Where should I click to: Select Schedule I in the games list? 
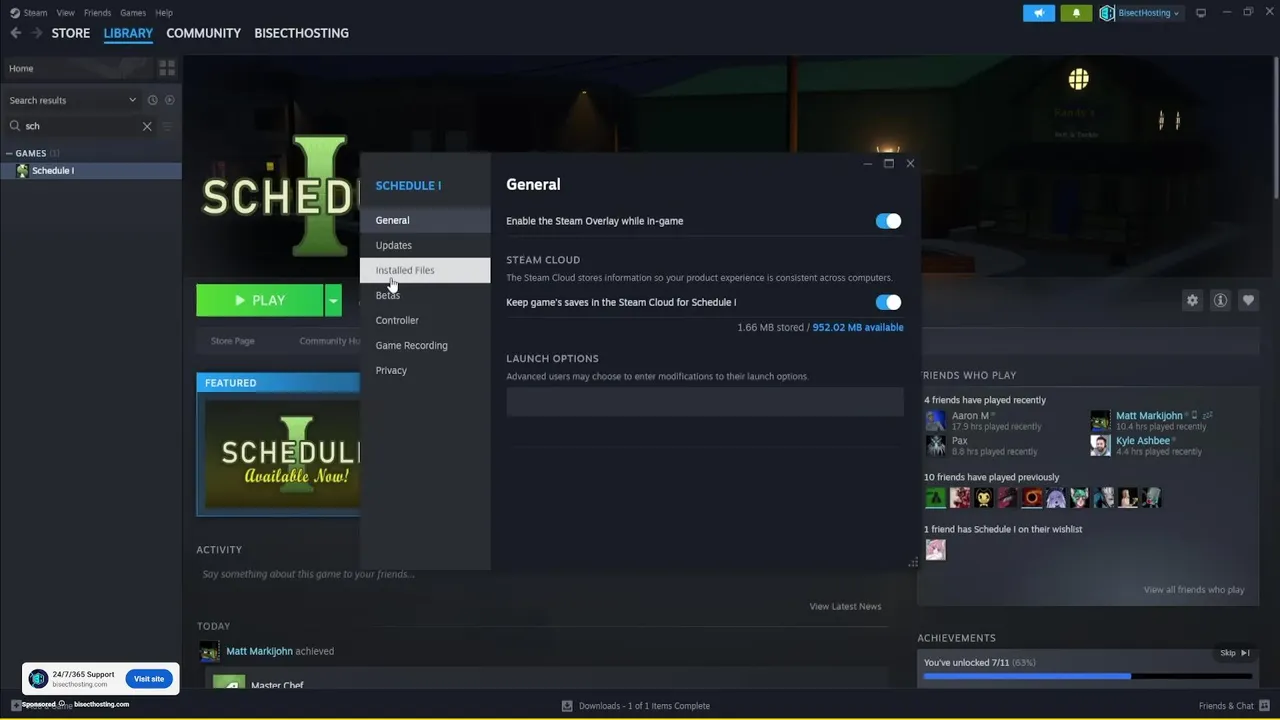(x=91, y=171)
